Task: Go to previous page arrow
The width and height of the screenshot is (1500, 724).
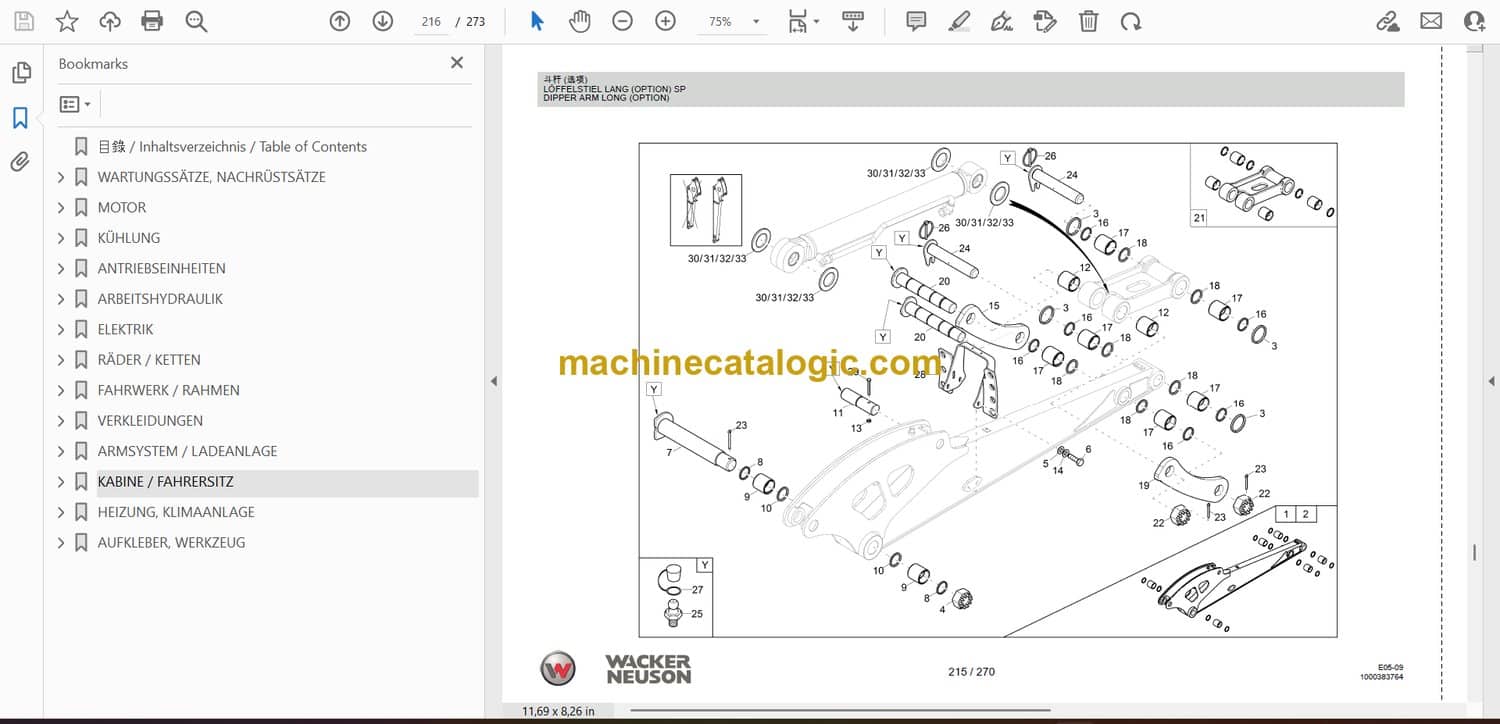Action: 340,21
